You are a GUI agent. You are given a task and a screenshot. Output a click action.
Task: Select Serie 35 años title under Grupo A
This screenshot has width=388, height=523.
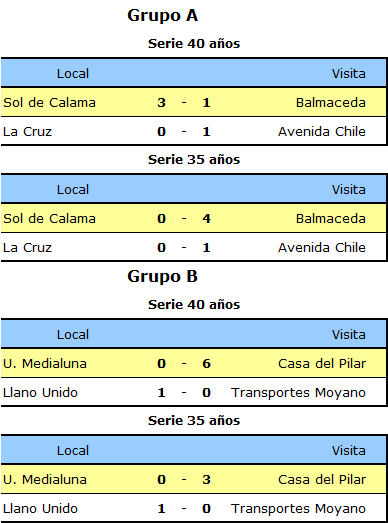[194, 160]
